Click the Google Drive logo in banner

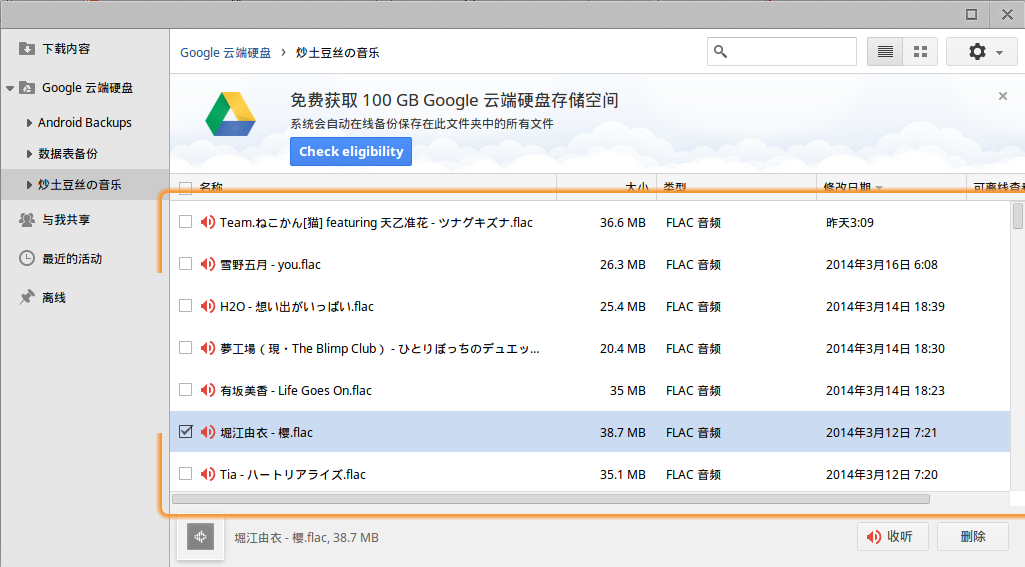pos(231,114)
